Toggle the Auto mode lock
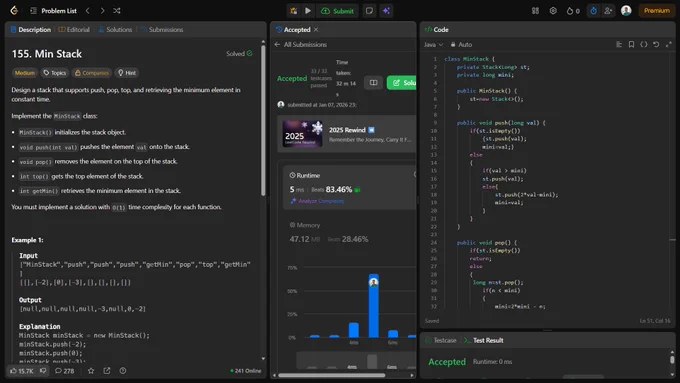The width and height of the screenshot is (680, 383). [461, 44]
